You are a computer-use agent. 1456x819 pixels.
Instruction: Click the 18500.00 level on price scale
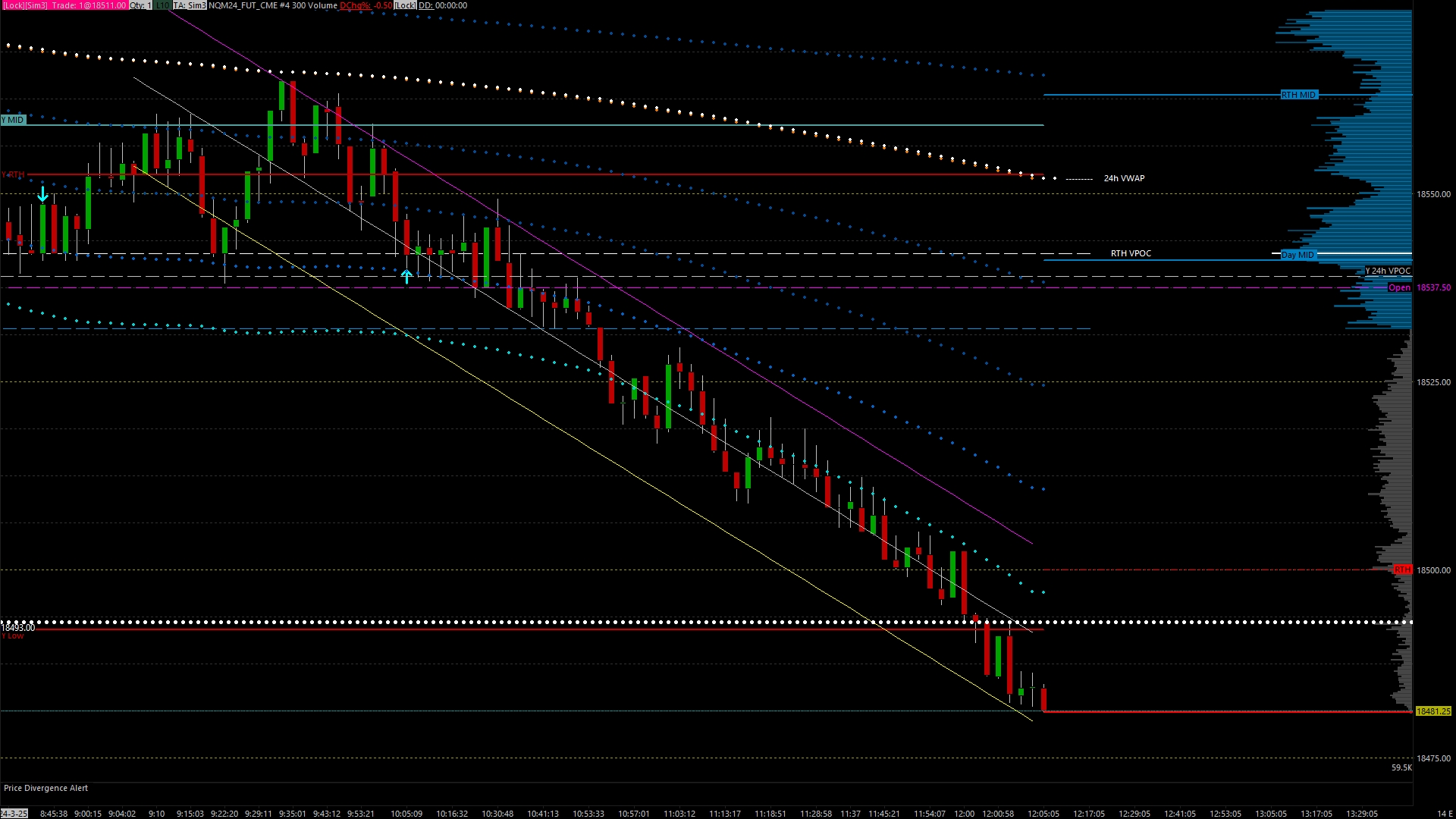pos(1433,570)
